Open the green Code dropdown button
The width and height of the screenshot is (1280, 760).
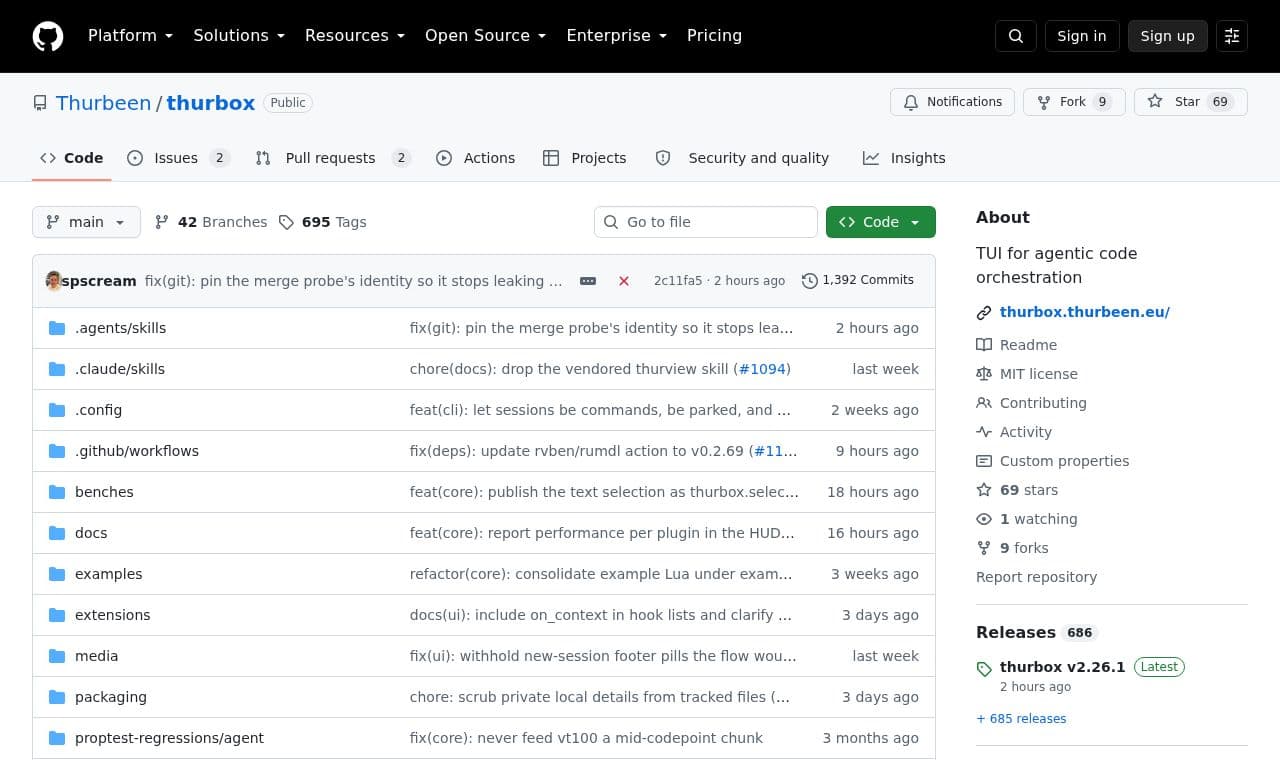pos(881,222)
